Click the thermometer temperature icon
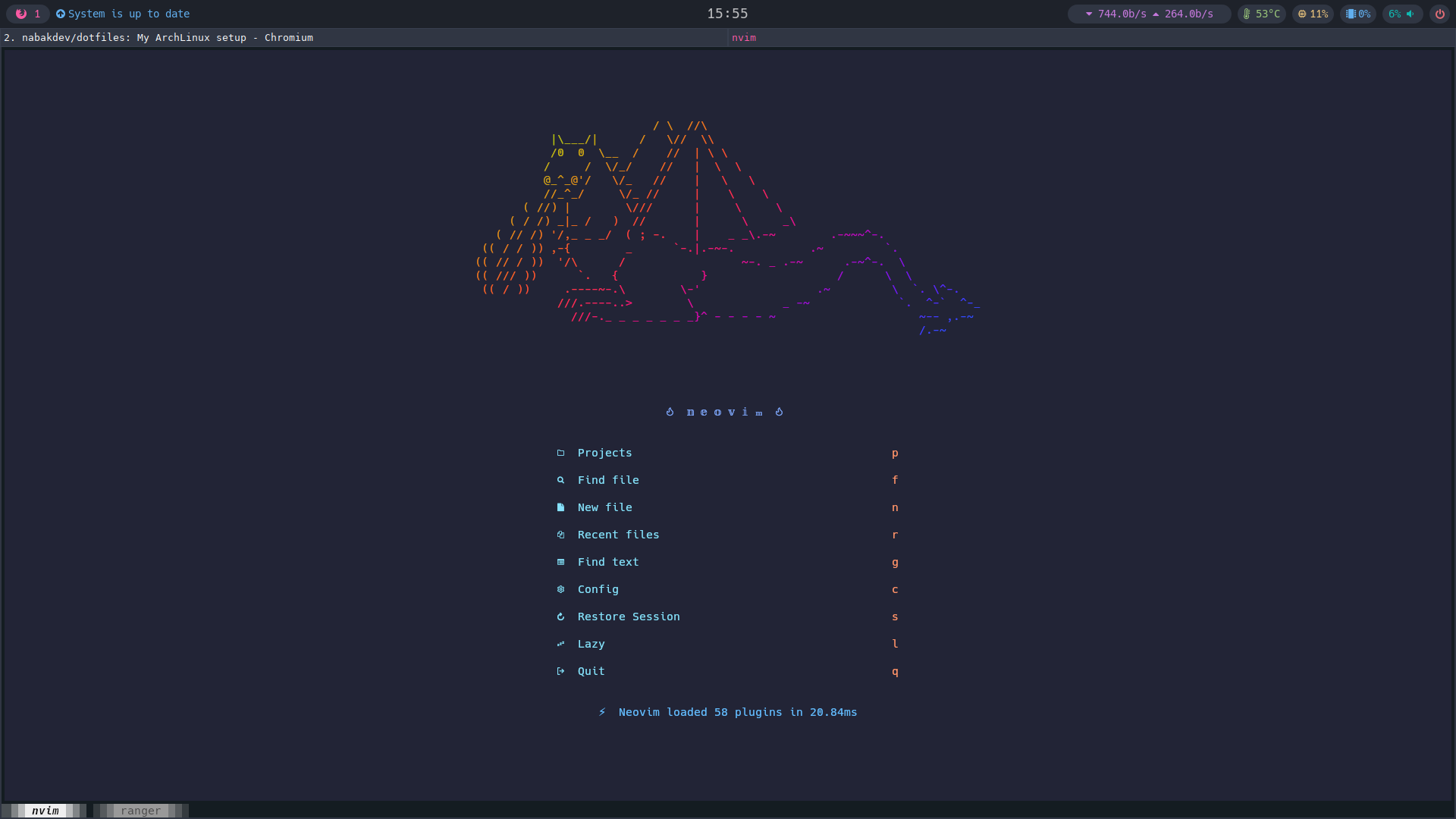 point(1247,14)
